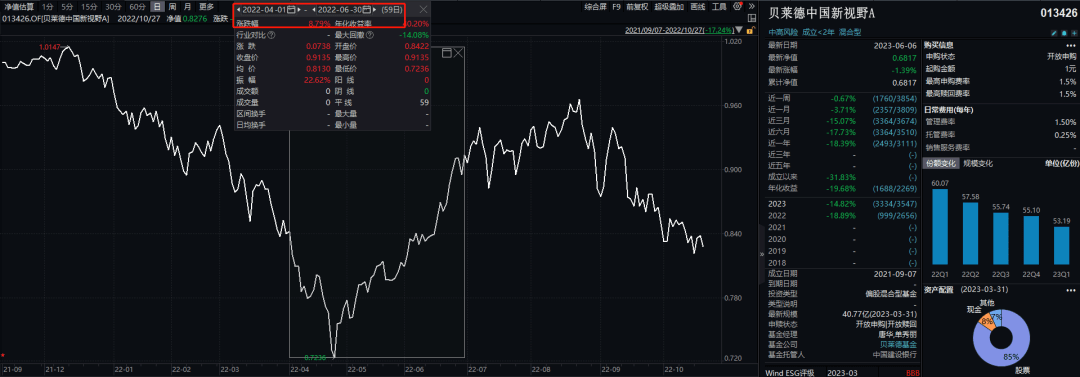Click the help icon beside 行业对比
The height and width of the screenshot is (377, 1080).
(271, 34)
